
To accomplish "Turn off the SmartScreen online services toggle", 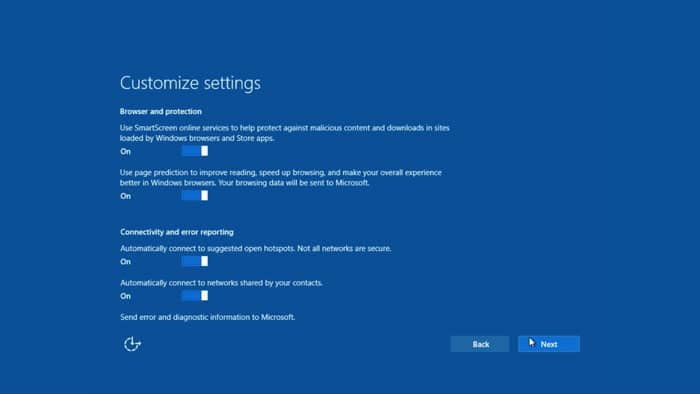I will click(195, 151).
